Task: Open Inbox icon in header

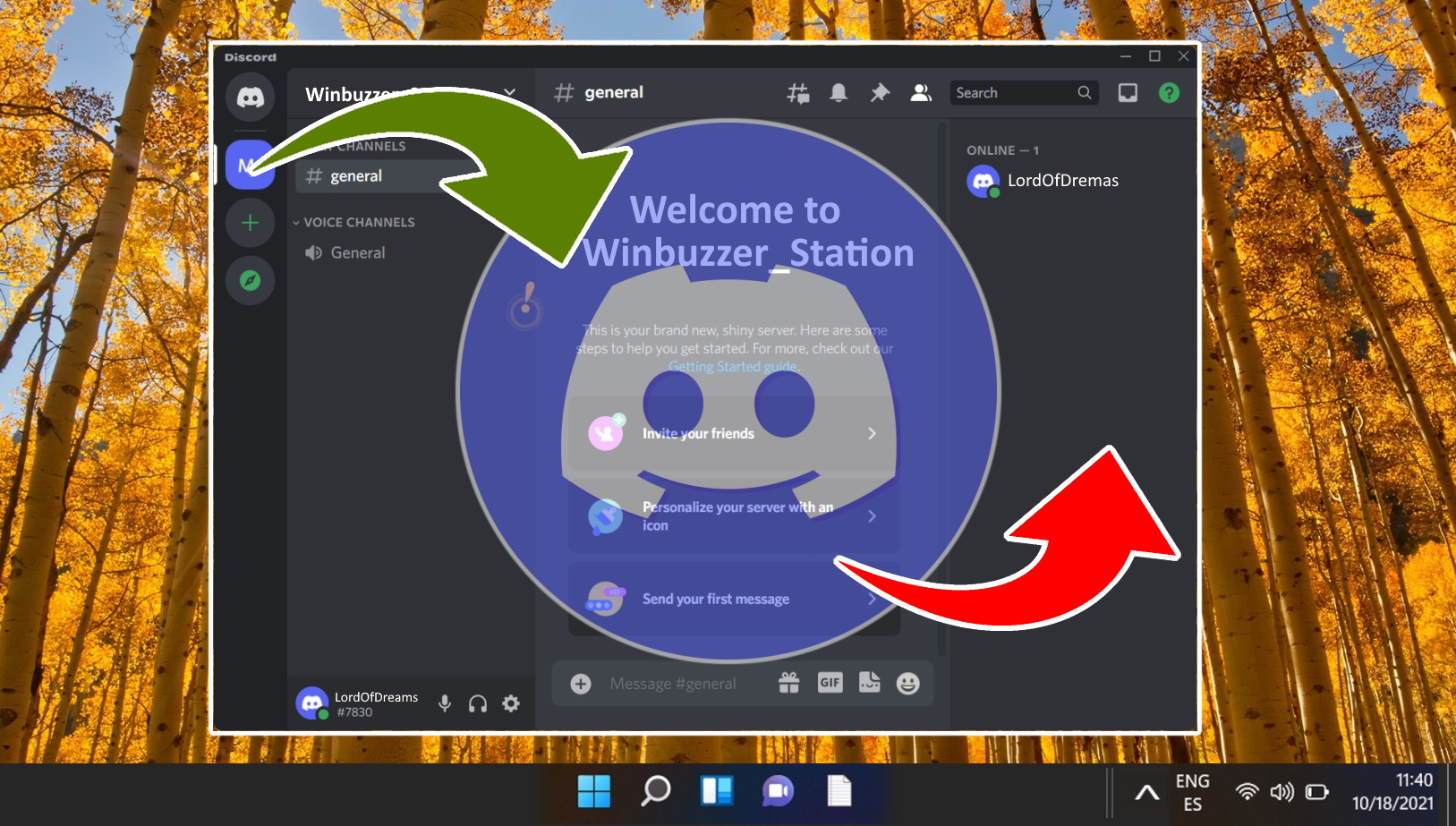Action: click(1128, 93)
